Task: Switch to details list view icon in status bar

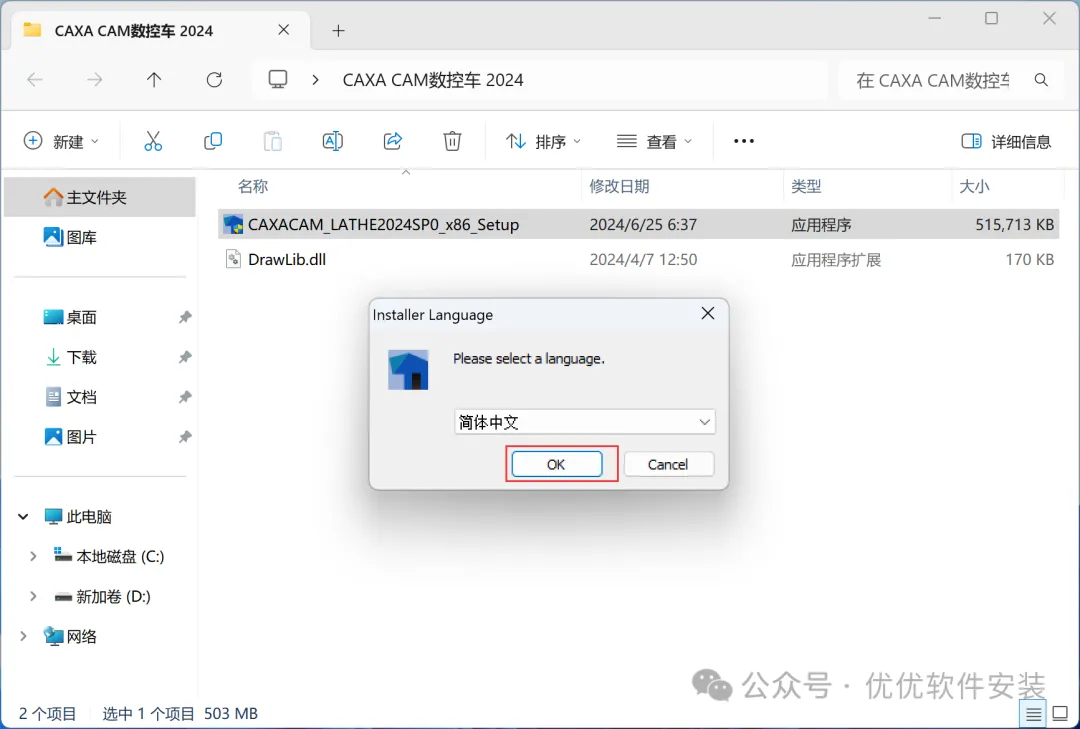Action: 1033,714
